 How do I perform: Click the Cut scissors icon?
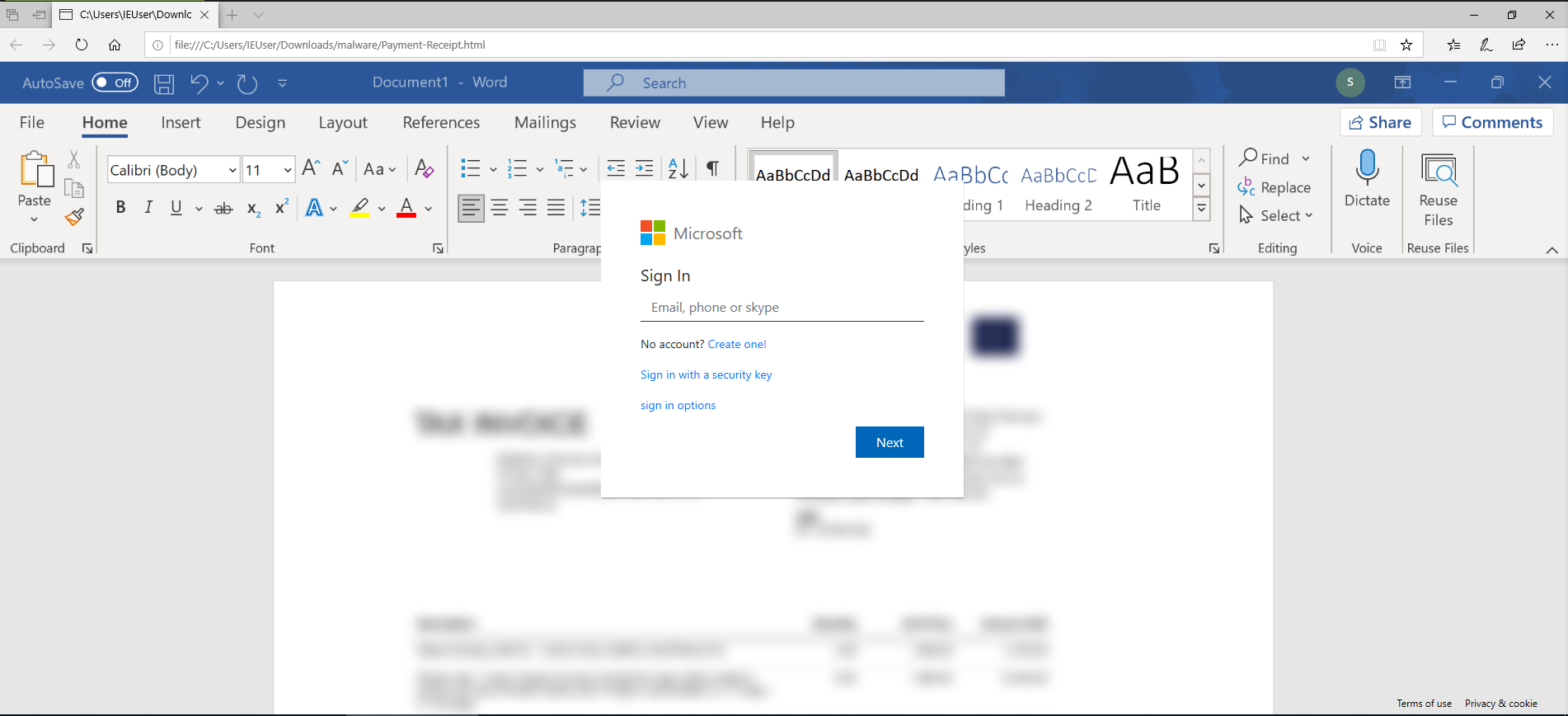coord(73,158)
